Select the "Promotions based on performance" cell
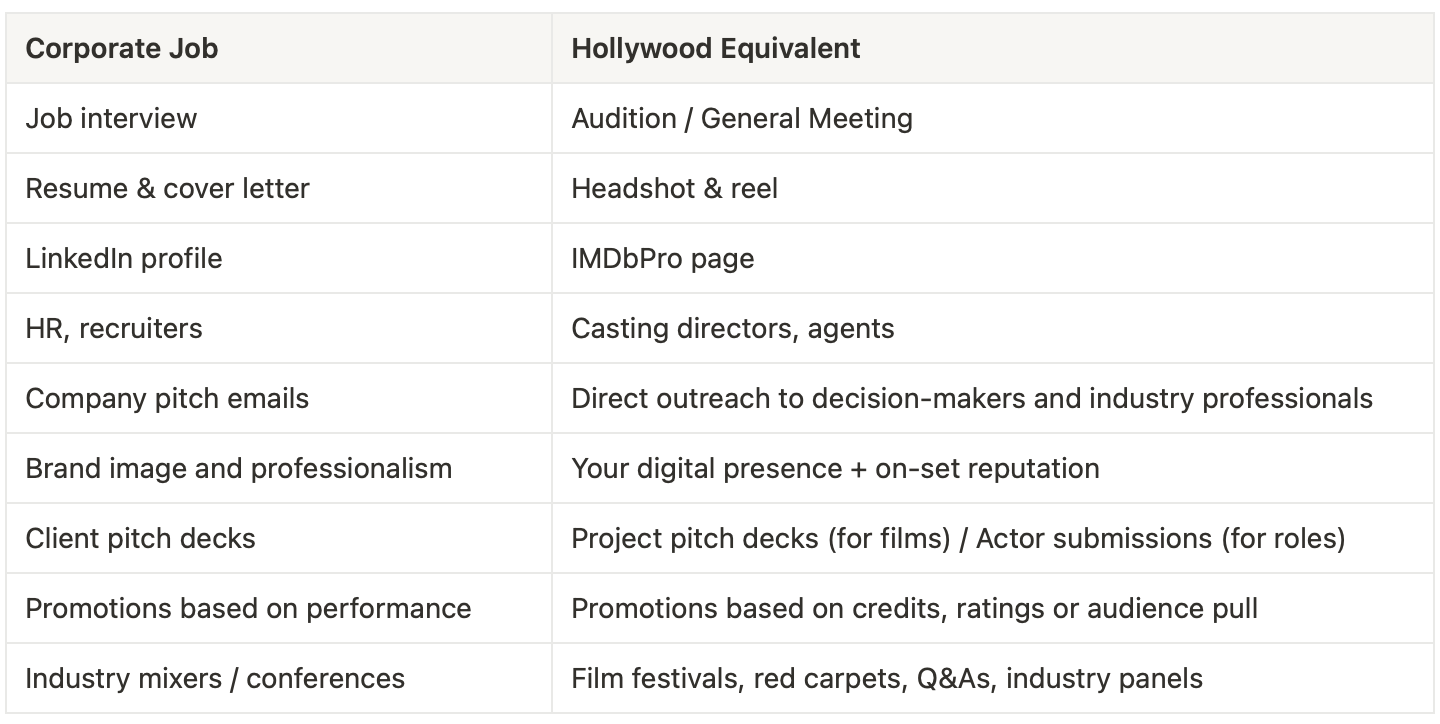Image resolution: width=1440 pixels, height=724 pixels. tap(248, 608)
